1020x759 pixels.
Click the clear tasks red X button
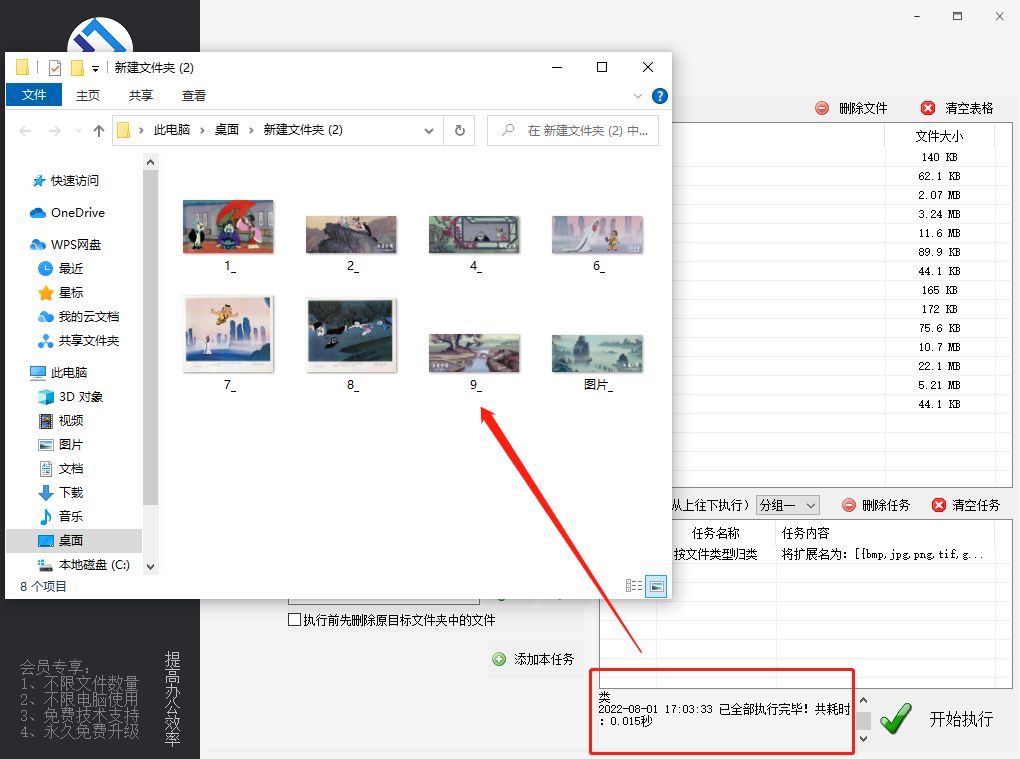coord(939,505)
